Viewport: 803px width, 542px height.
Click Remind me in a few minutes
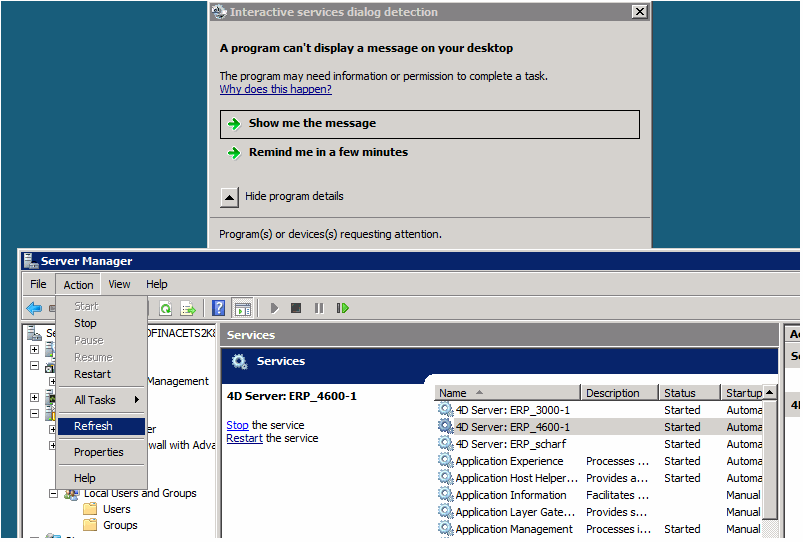tap(328, 153)
